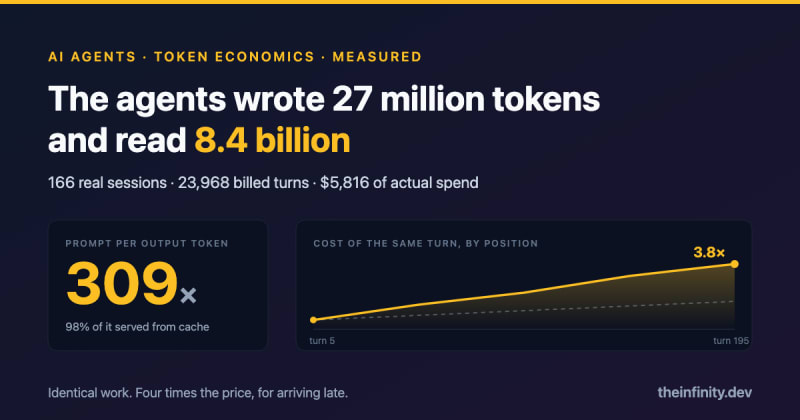The height and width of the screenshot is (420, 800).
Task: Click the MEASURED label
Action: click(377, 57)
